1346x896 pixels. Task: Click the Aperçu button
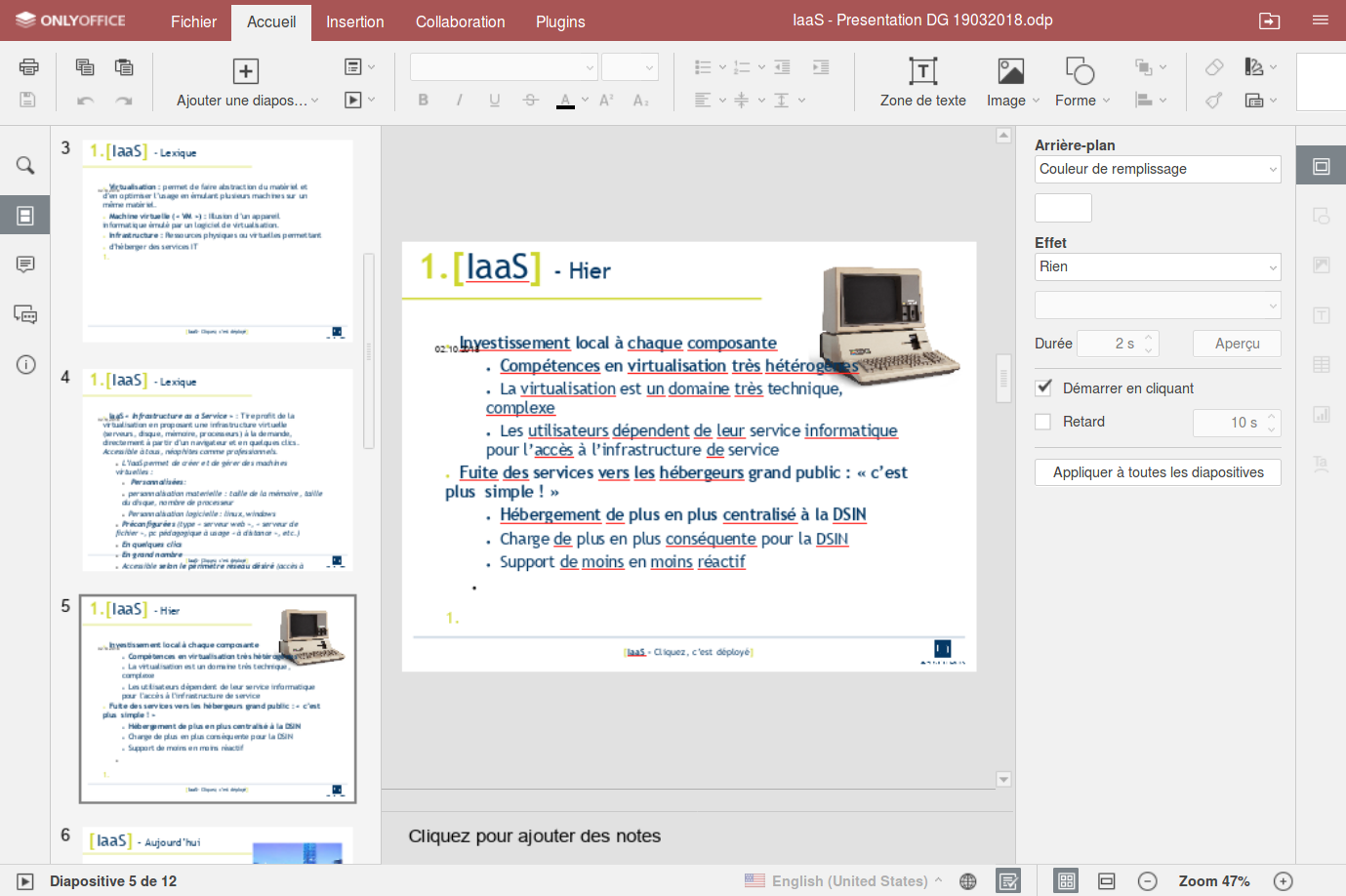(1237, 343)
